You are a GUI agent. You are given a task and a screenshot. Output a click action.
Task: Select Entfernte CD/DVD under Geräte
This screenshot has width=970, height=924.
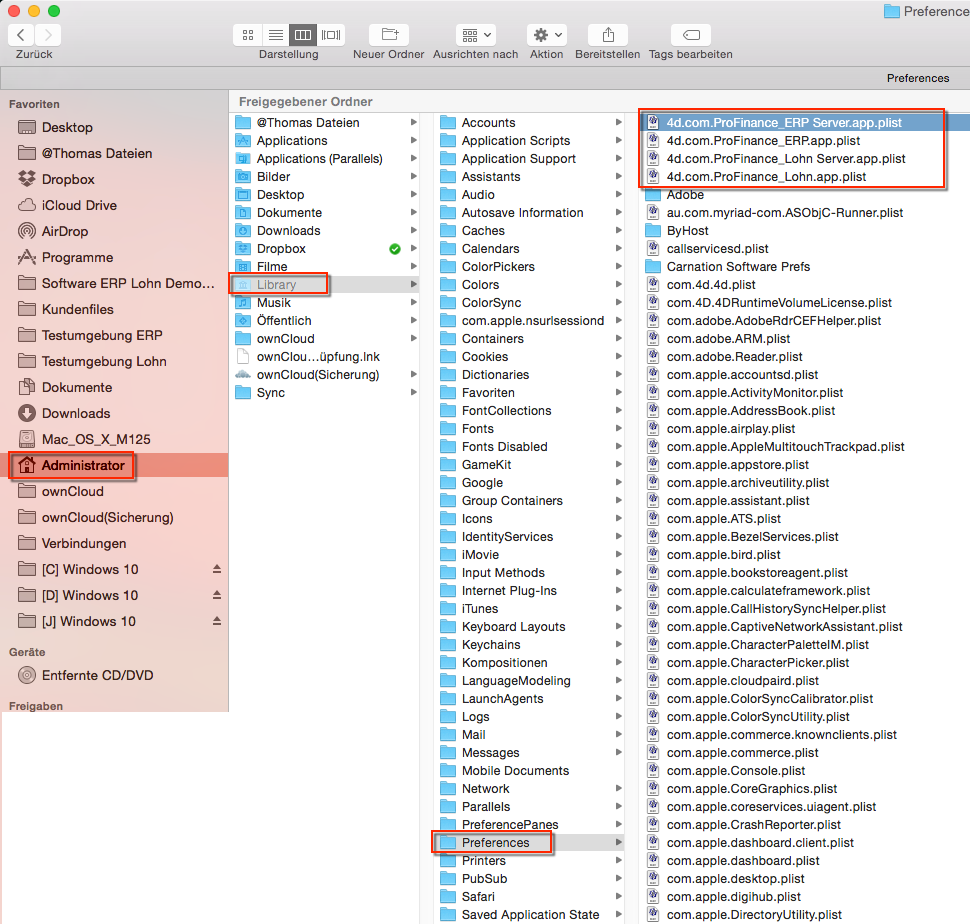pyautogui.click(x=97, y=675)
